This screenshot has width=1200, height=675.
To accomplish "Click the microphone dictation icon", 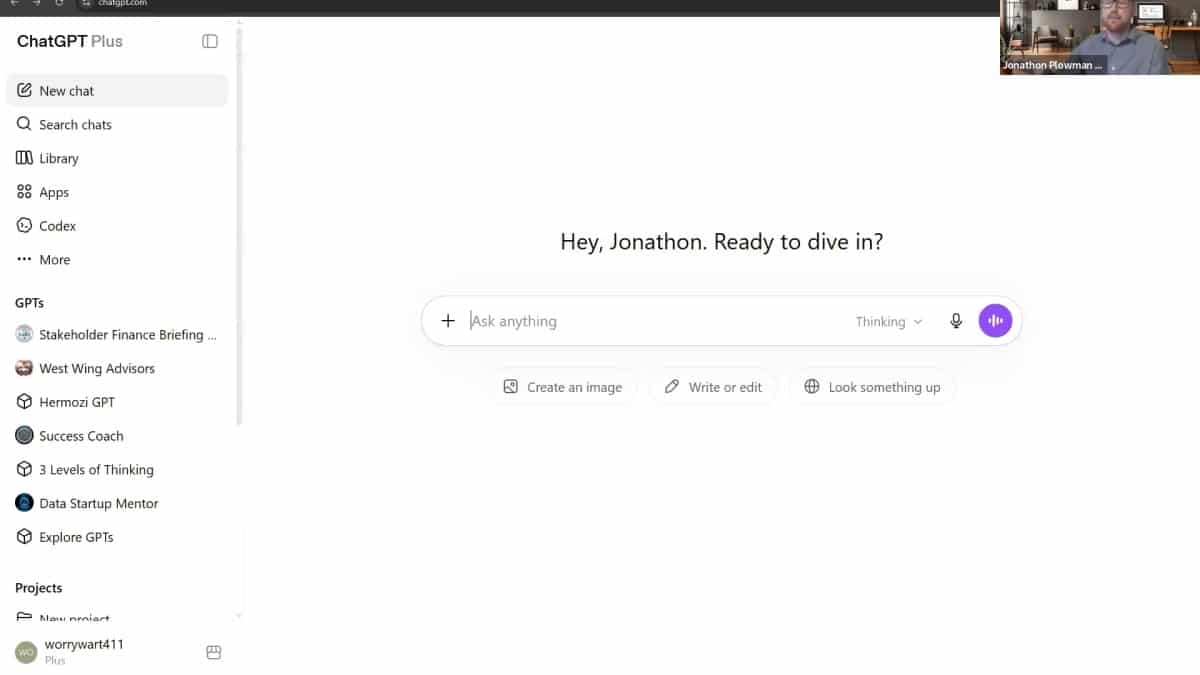I will (956, 321).
